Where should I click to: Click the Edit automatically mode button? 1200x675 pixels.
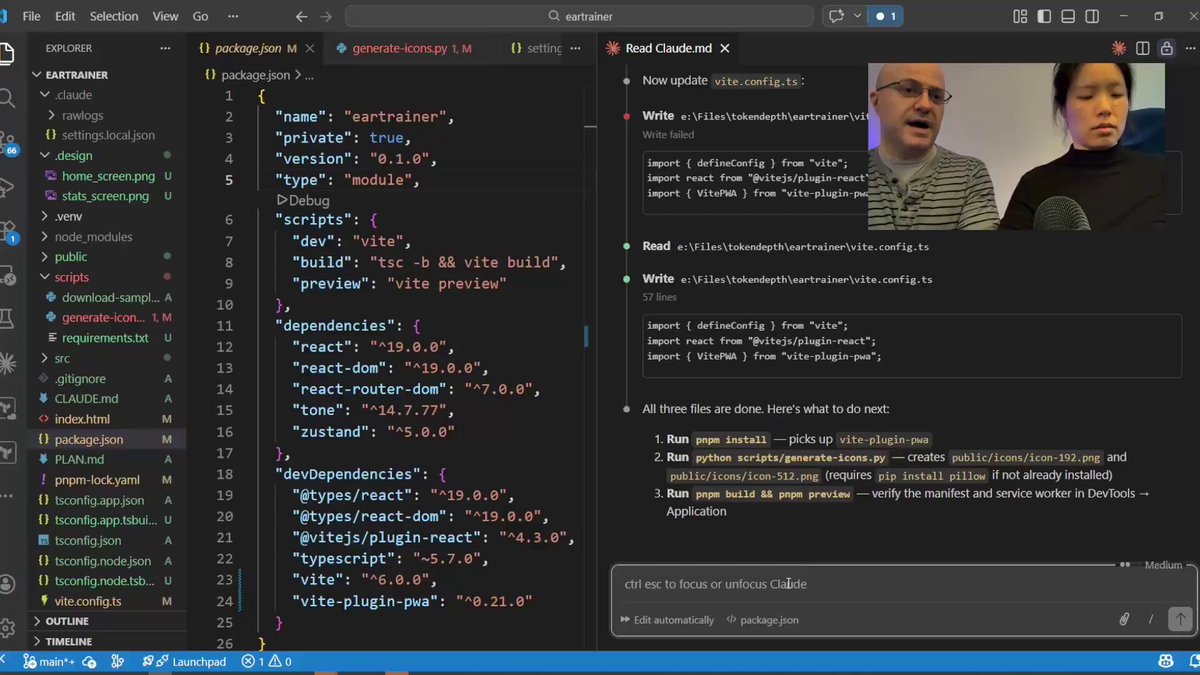[666, 620]
